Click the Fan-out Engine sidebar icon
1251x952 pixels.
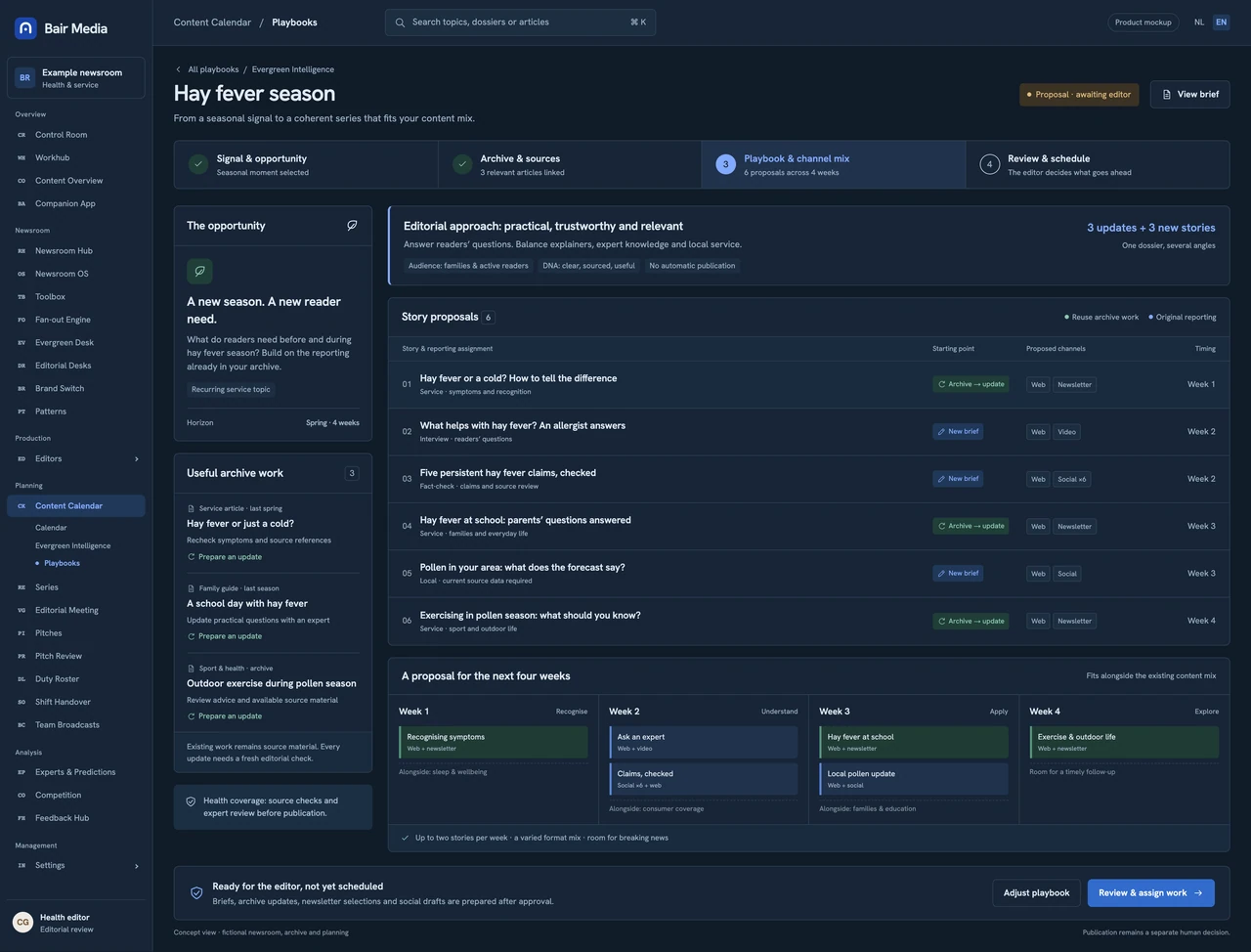coord(22,320)
